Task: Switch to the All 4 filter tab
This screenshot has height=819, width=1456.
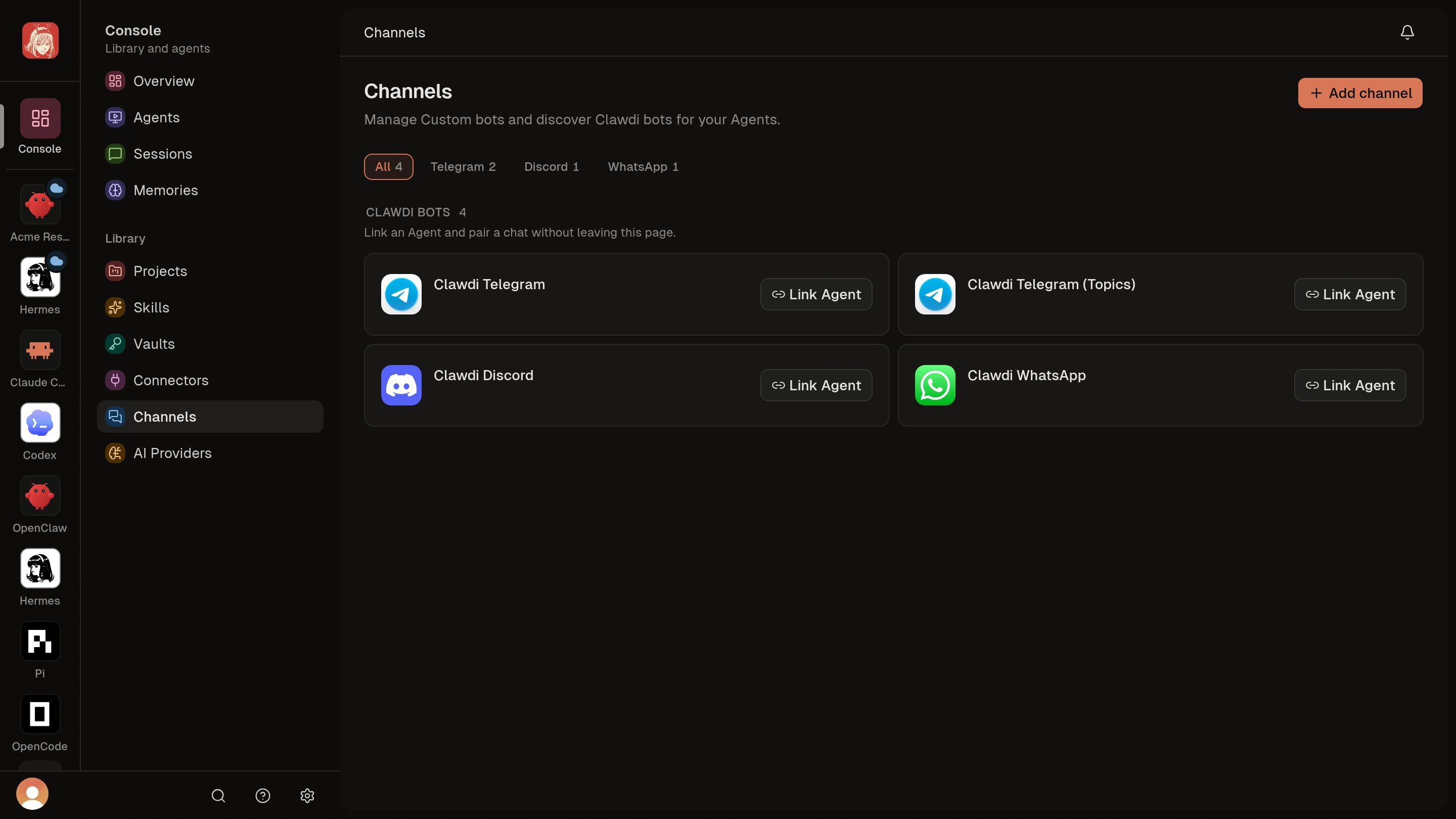Action: coord(388,167)
